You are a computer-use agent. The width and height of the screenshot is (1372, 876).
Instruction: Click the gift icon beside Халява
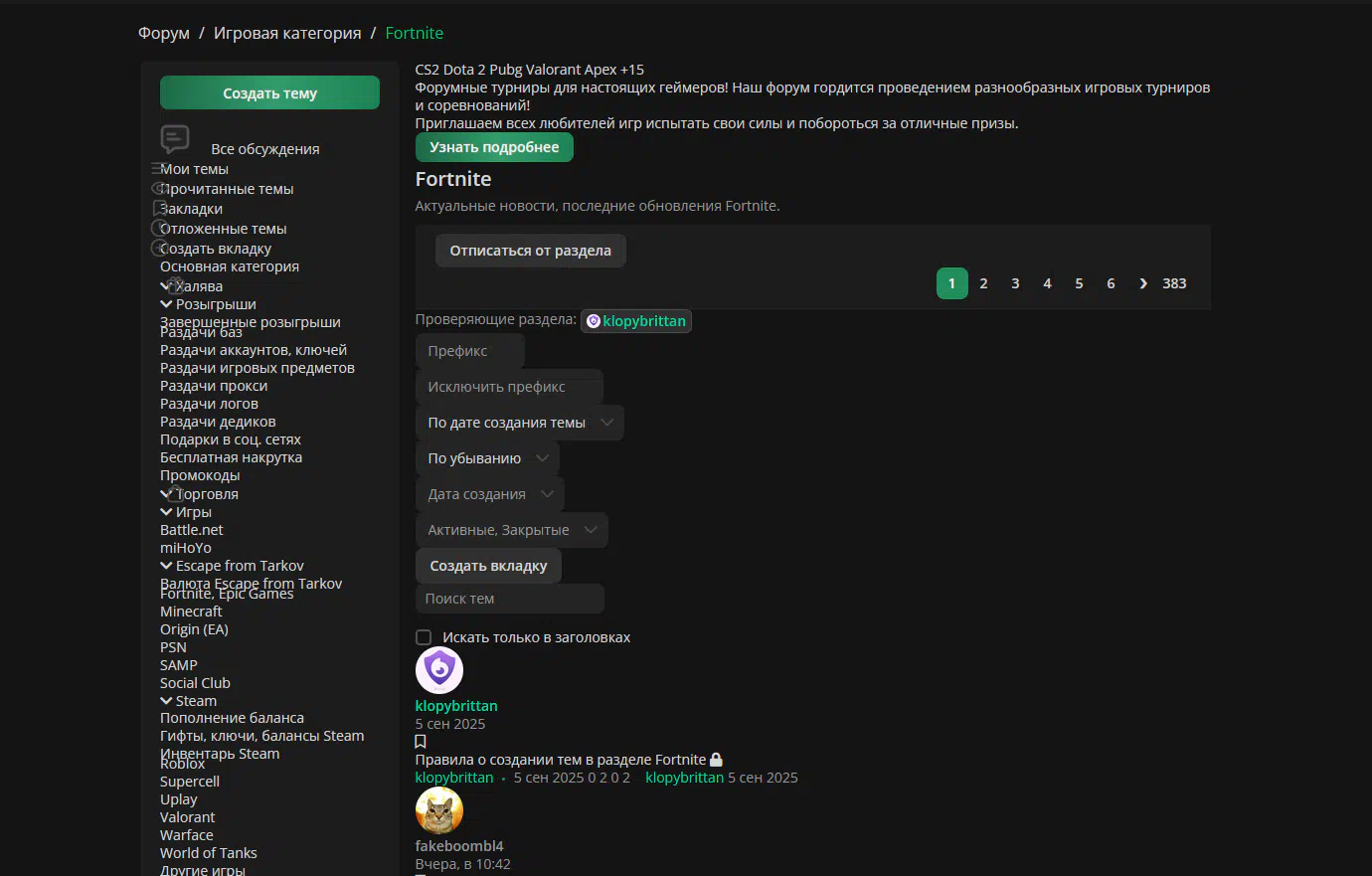[176, 285]
